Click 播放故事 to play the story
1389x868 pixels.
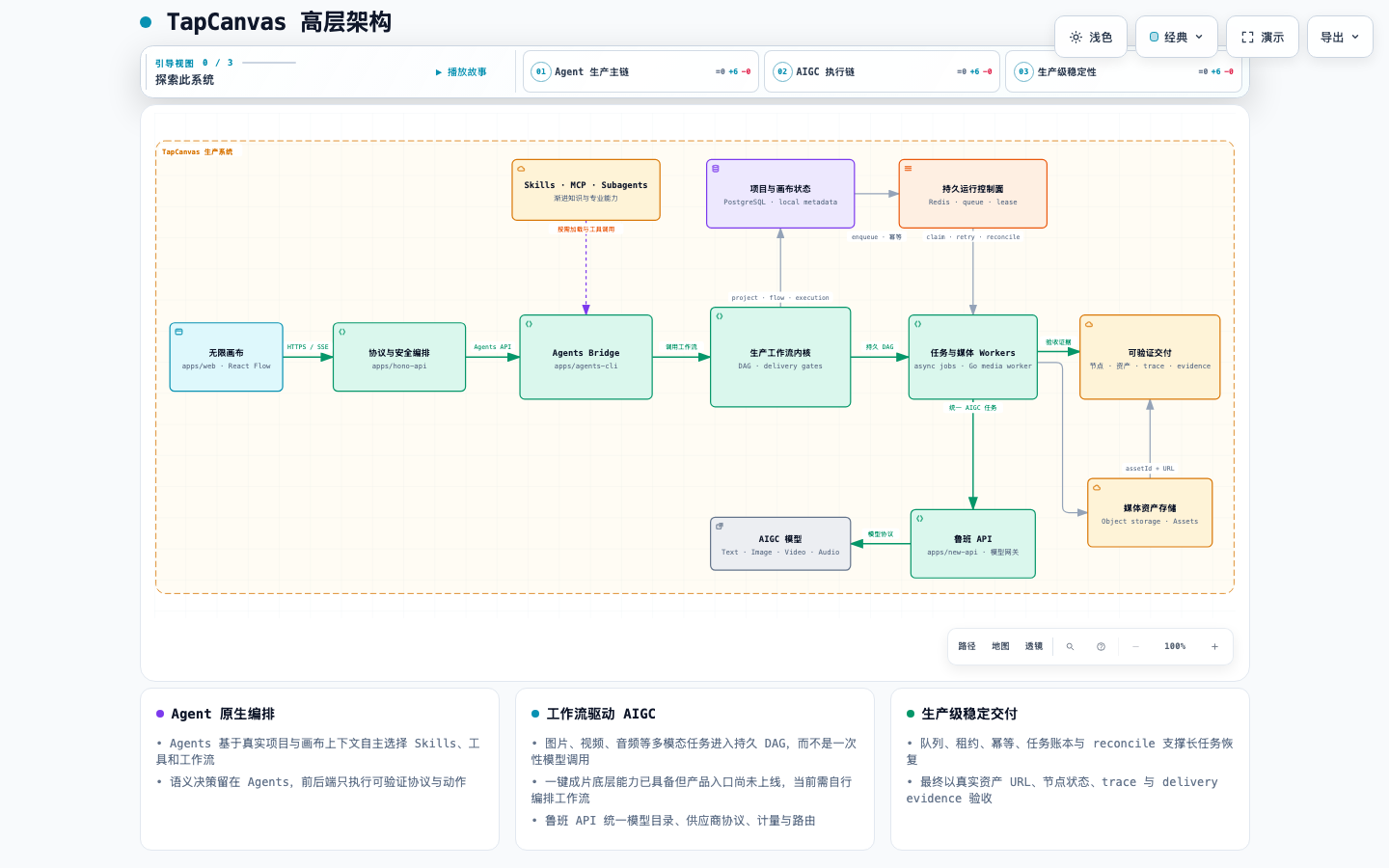(x=461, y=72)
